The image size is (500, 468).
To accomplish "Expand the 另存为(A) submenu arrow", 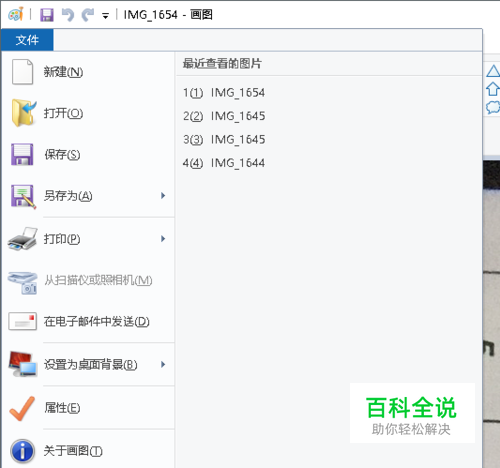I will 163,196.
